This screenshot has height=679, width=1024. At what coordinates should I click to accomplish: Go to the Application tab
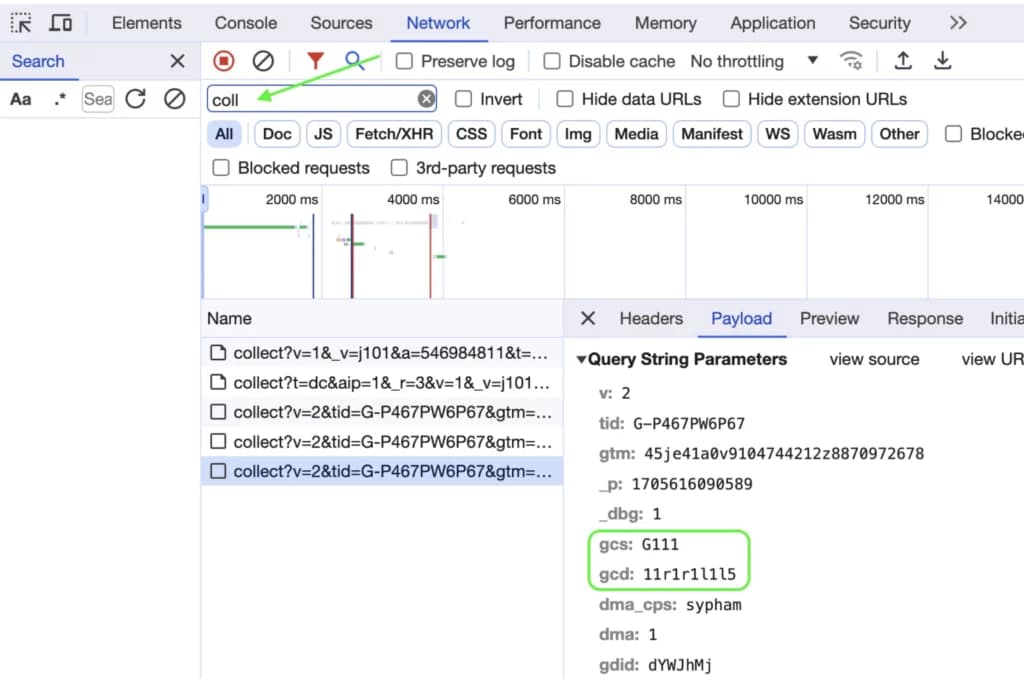773,23
